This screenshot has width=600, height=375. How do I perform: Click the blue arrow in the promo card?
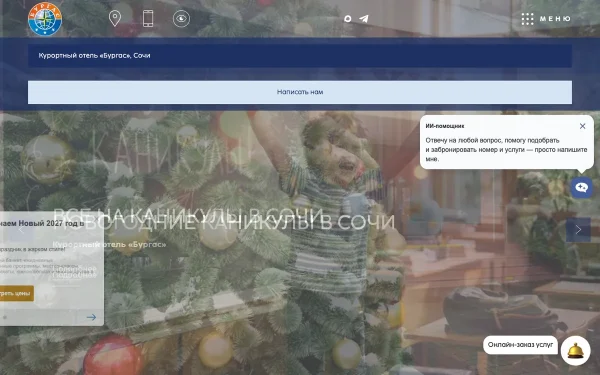pos(91,317)
